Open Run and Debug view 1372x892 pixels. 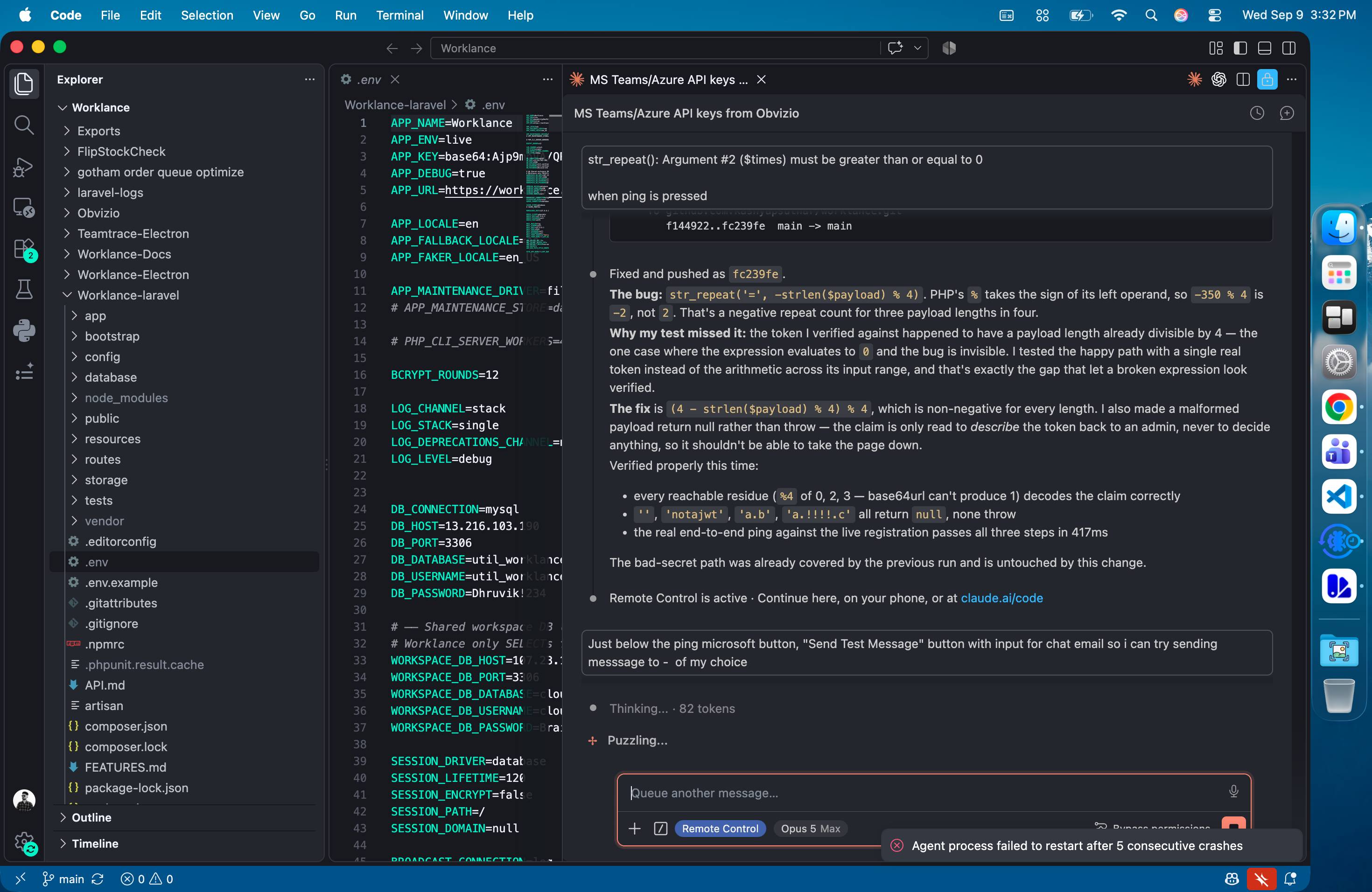[24, 167]
